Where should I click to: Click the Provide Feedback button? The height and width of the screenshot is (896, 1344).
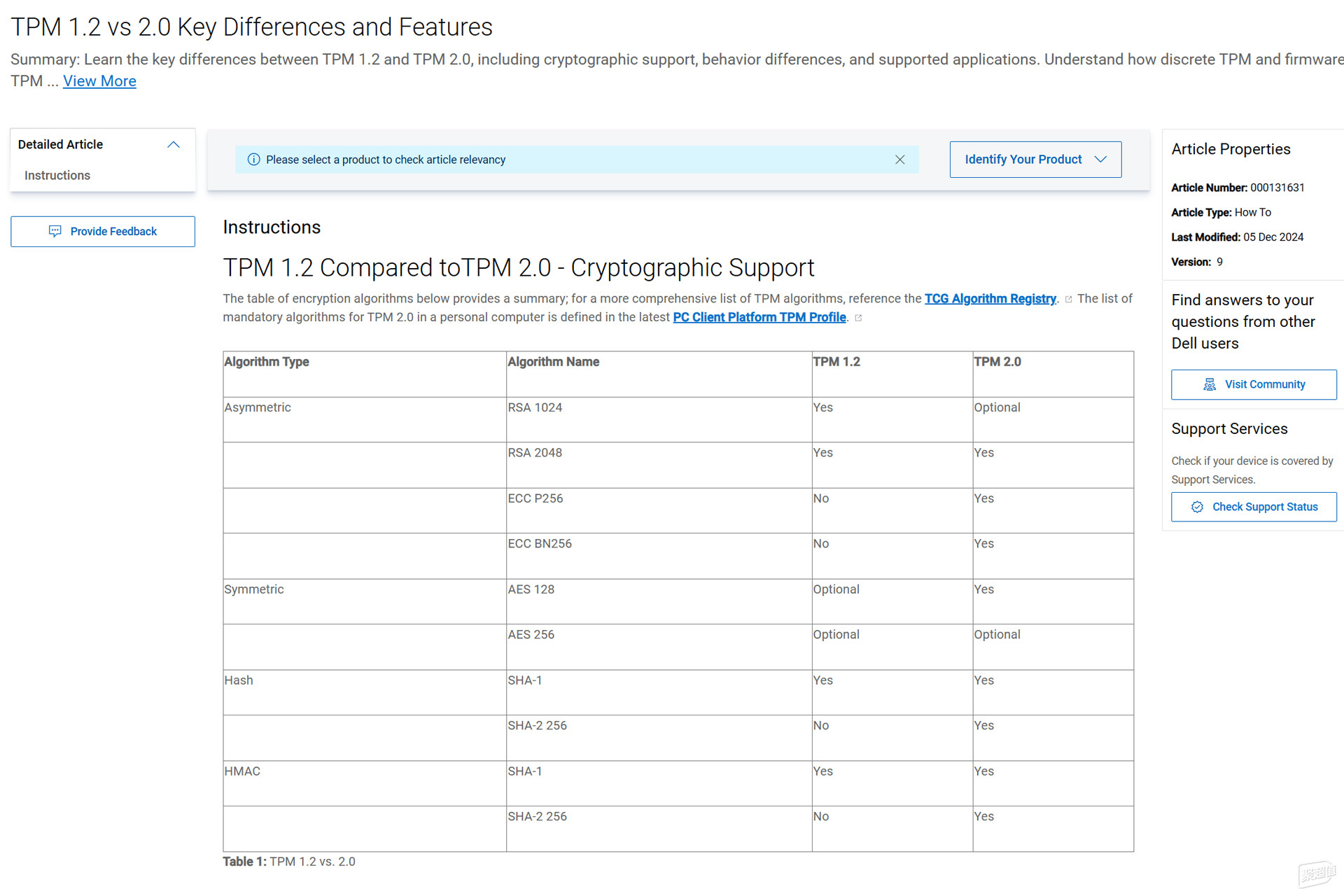[103, 232]
